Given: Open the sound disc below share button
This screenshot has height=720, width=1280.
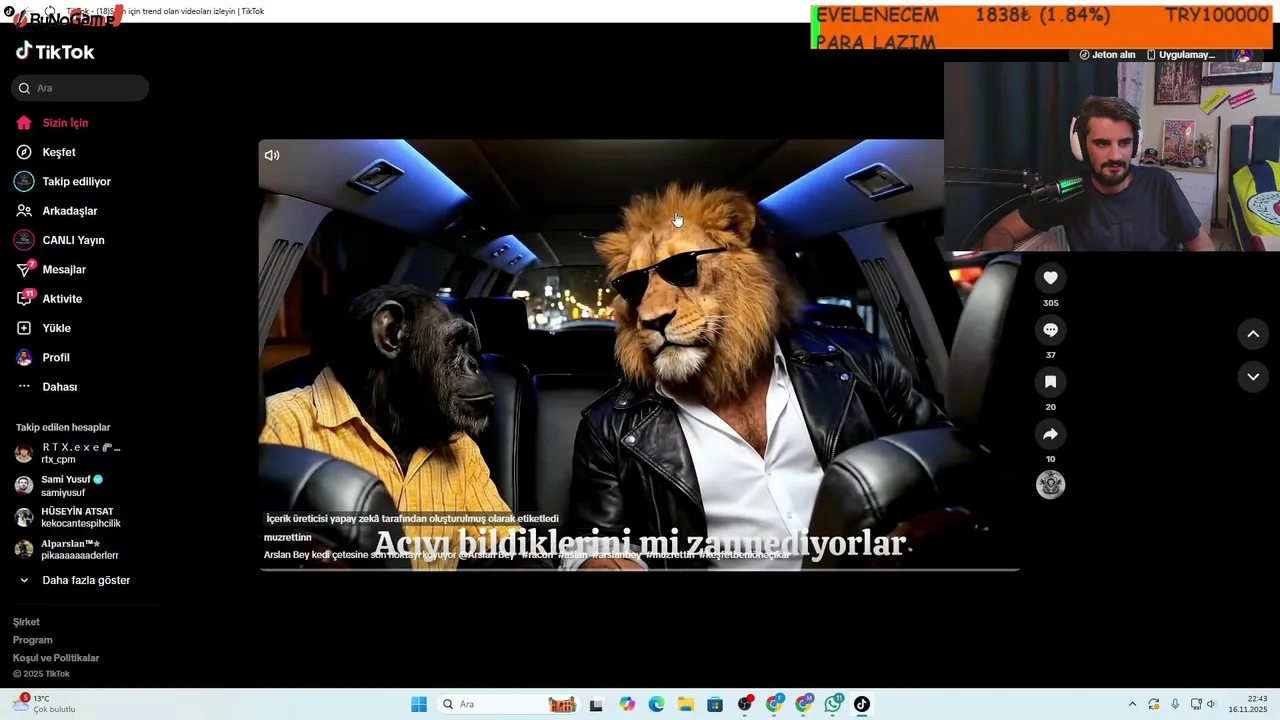Looking at the screenshot, I should click(1050, 485).
